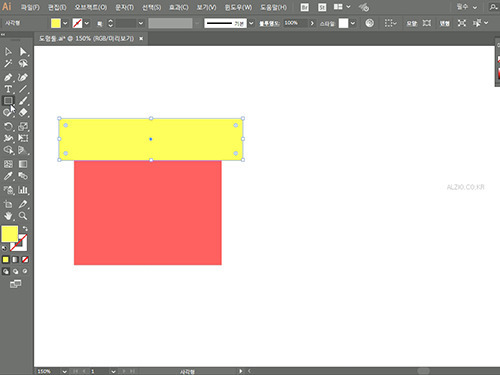Expand the opacity slider arrow next to 100%
The width and height of the screenshot is (500, 375).
click(x=312, y=23)
